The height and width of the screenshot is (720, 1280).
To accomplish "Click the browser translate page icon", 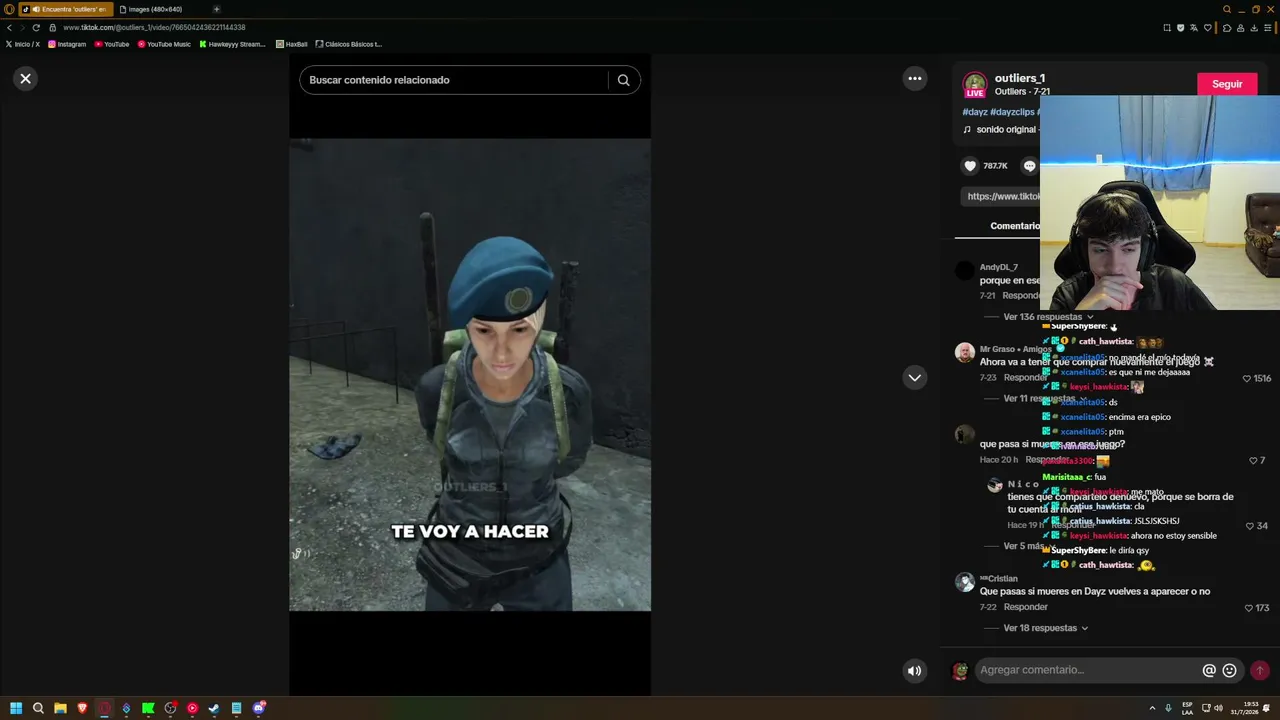I will click(1194, 27).
